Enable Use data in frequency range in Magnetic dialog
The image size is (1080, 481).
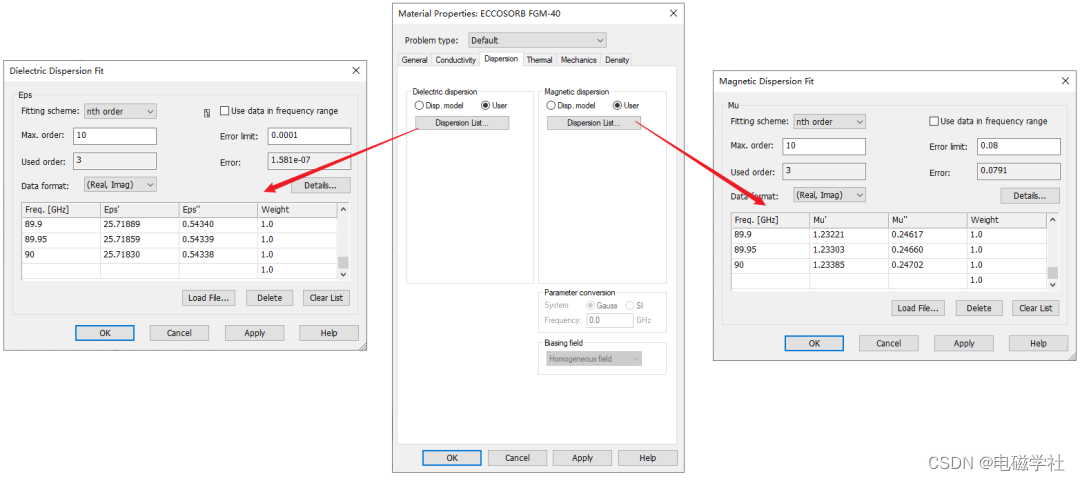click(934, 121)
